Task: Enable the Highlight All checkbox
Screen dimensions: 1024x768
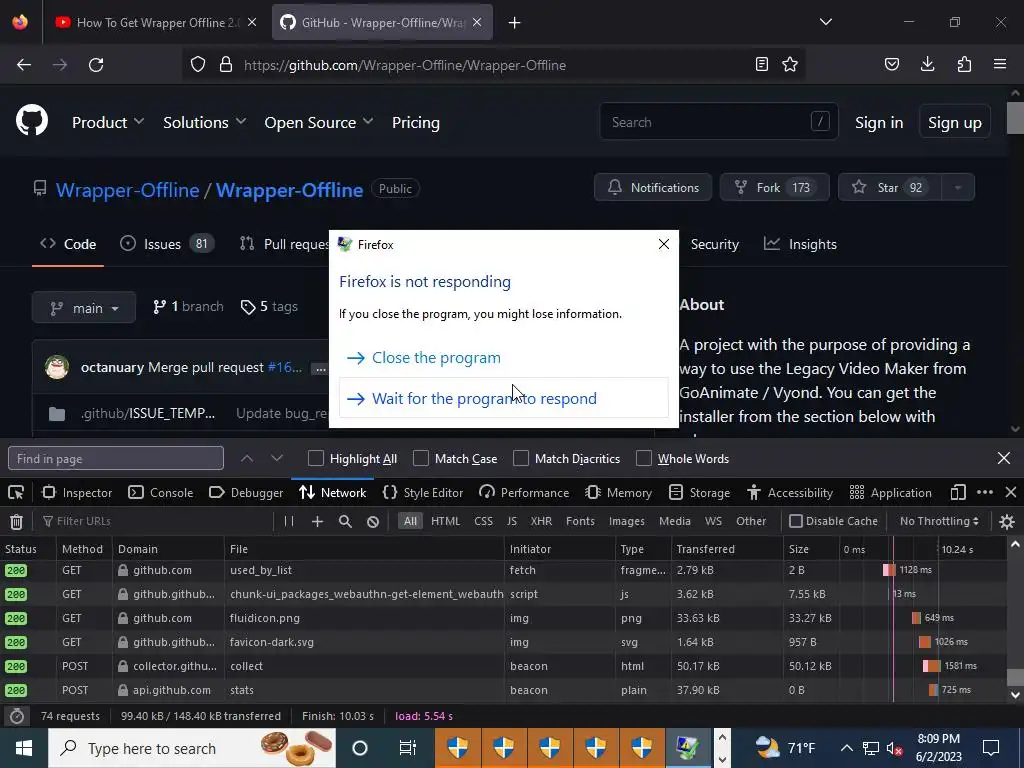Action: coord(316,458)
